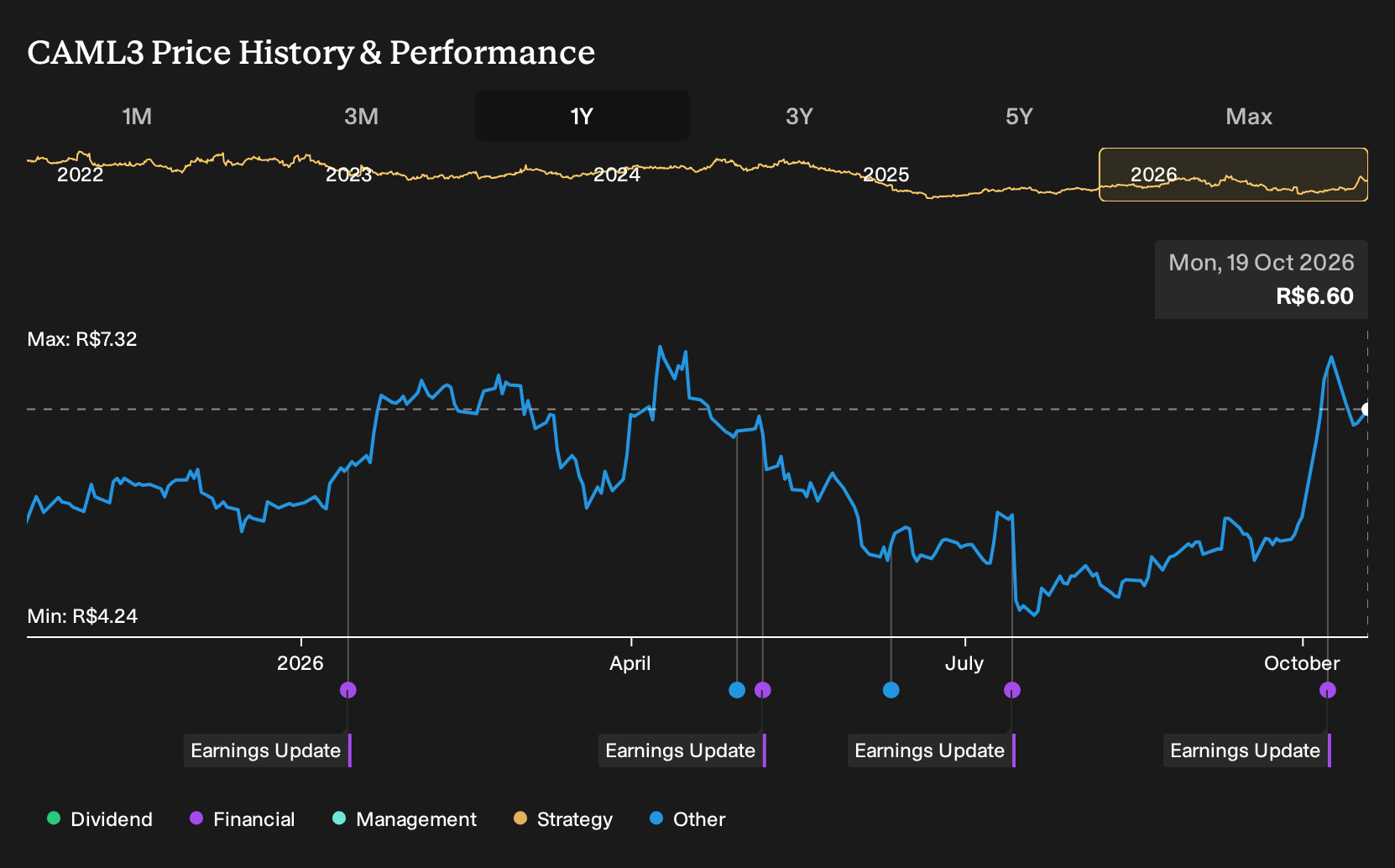Open the Earnings Update label for January 2026
1395x868 pixels.
[x=268, y=750]
